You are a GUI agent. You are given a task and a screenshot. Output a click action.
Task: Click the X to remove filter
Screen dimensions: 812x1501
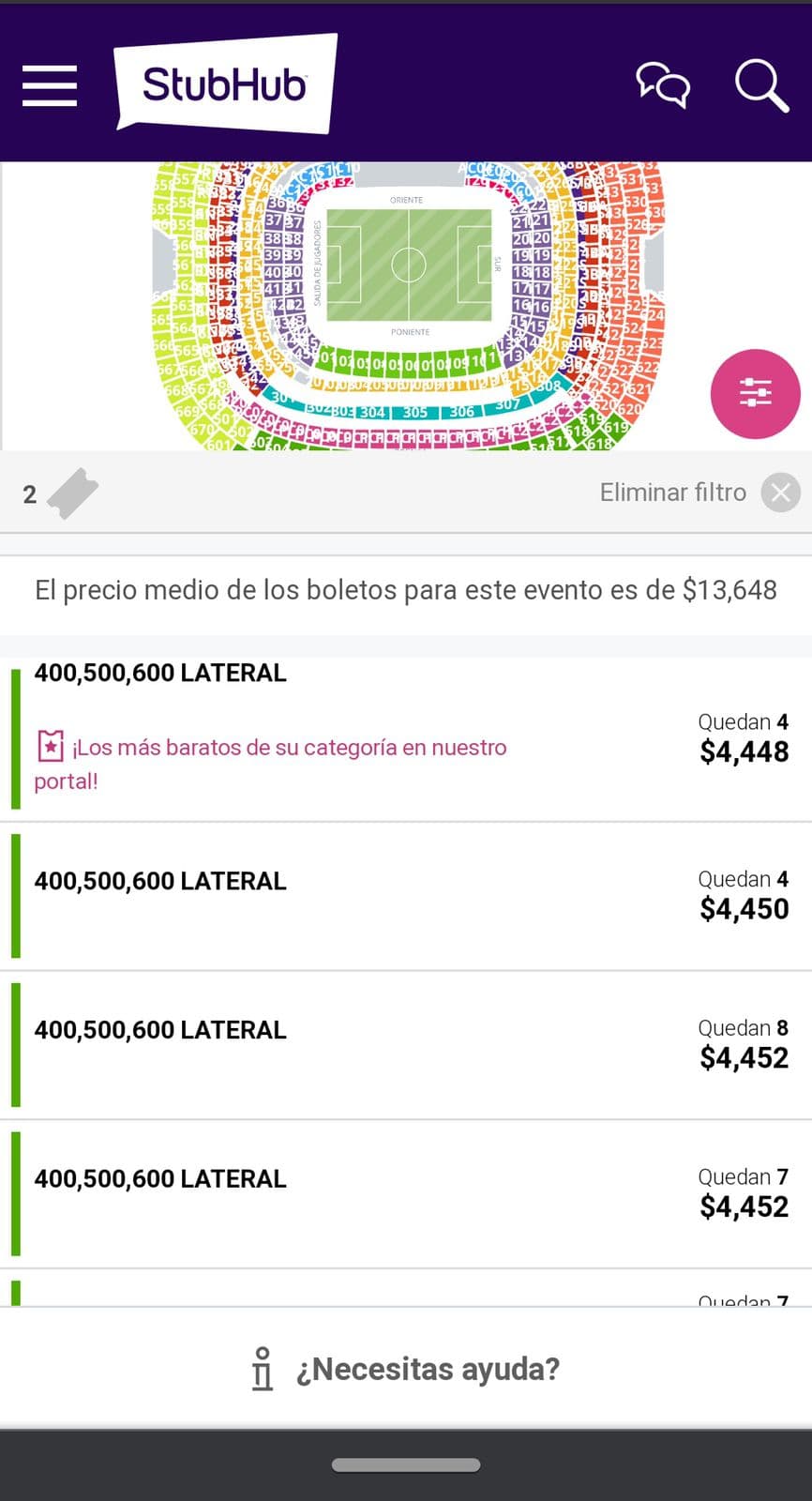(x=780, y=493)
